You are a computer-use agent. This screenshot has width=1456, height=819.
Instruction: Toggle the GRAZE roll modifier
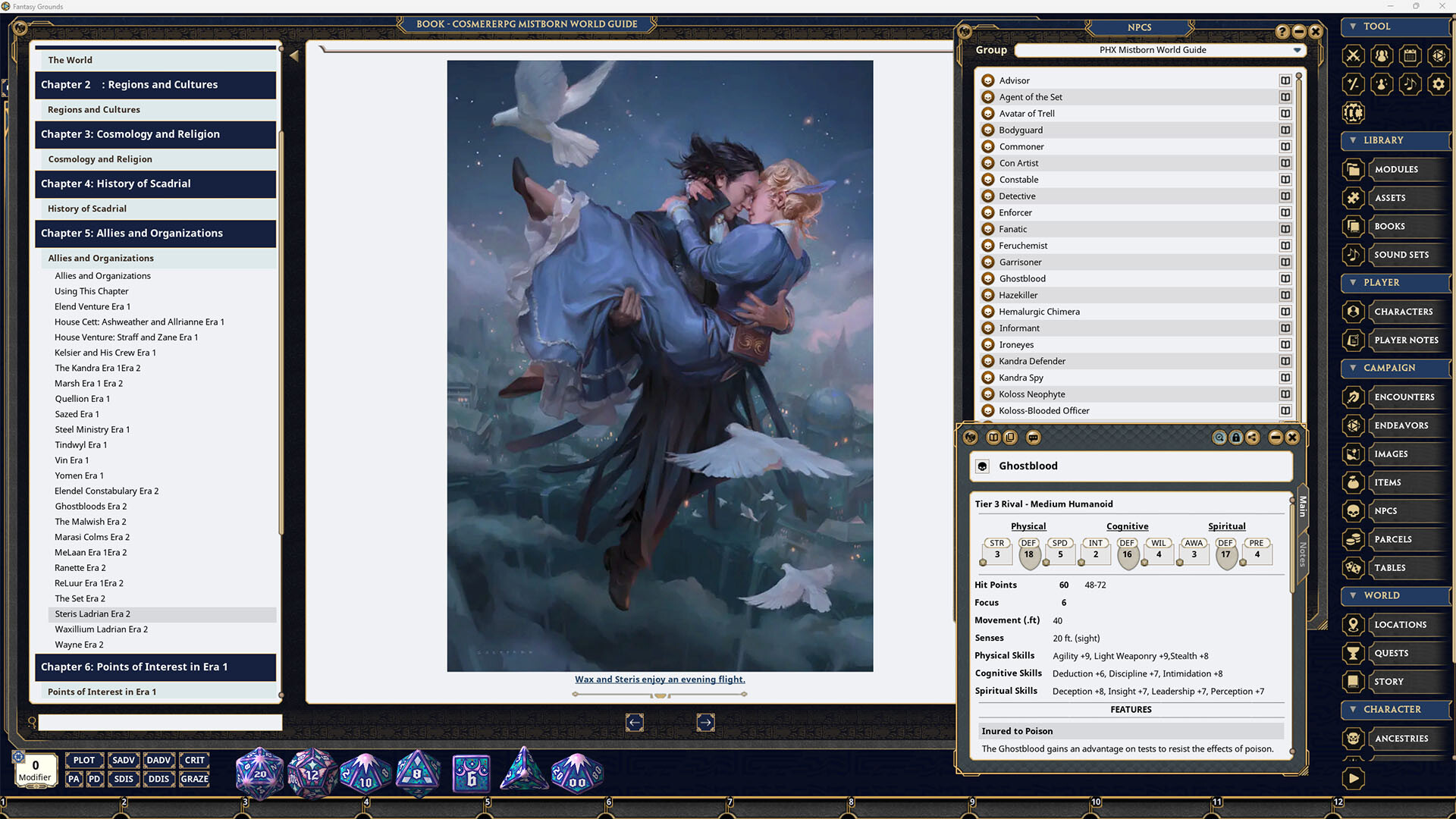(x=195, y=779)
